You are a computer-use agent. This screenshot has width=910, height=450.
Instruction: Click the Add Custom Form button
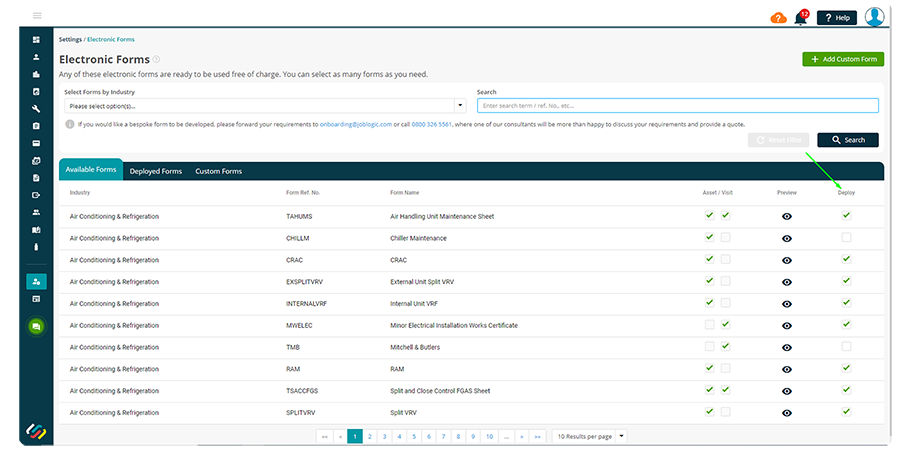(843, 59)
